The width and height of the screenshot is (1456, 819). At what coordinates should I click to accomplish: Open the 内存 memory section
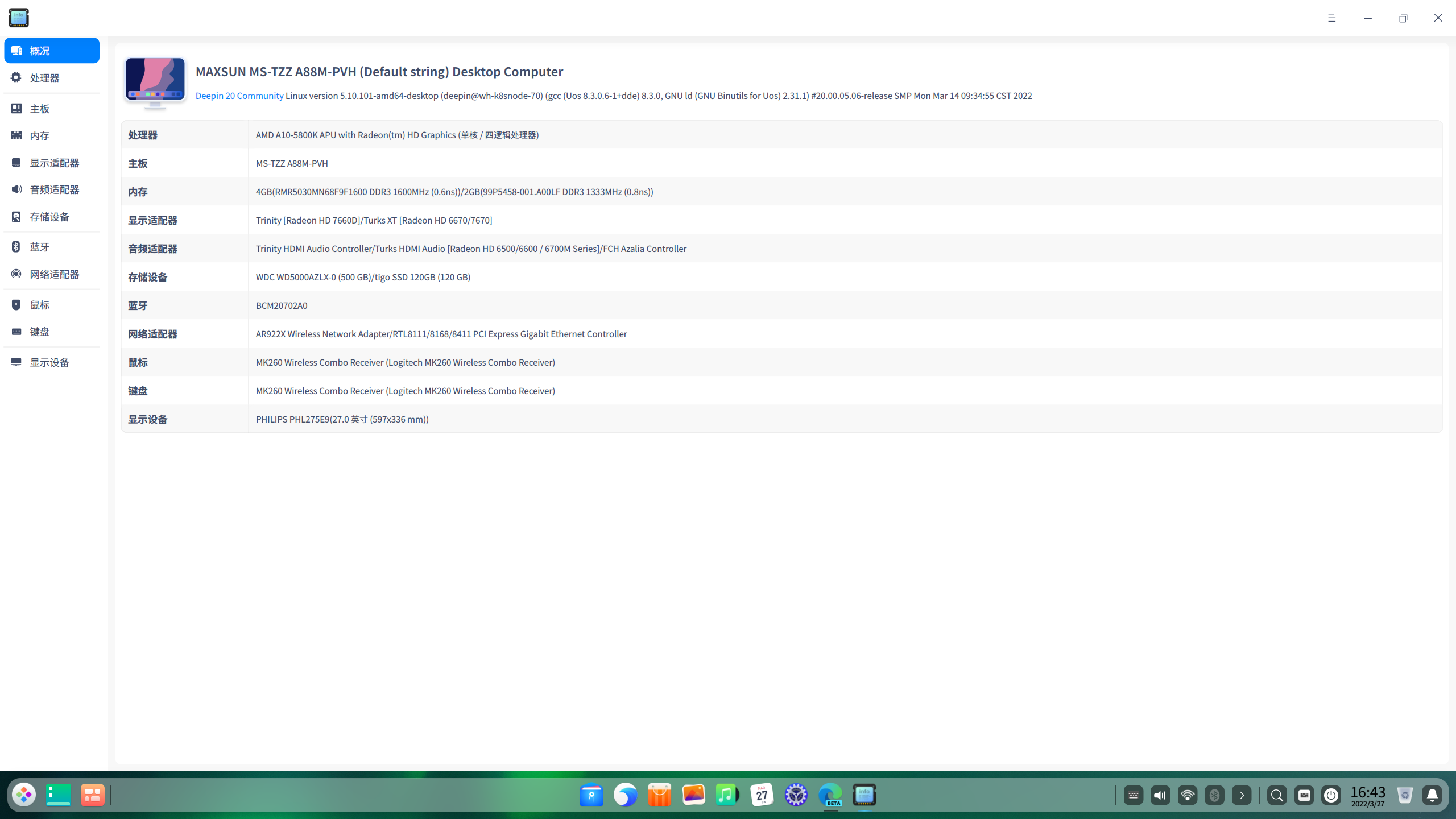pyautogui.click(x=40, y=135)
